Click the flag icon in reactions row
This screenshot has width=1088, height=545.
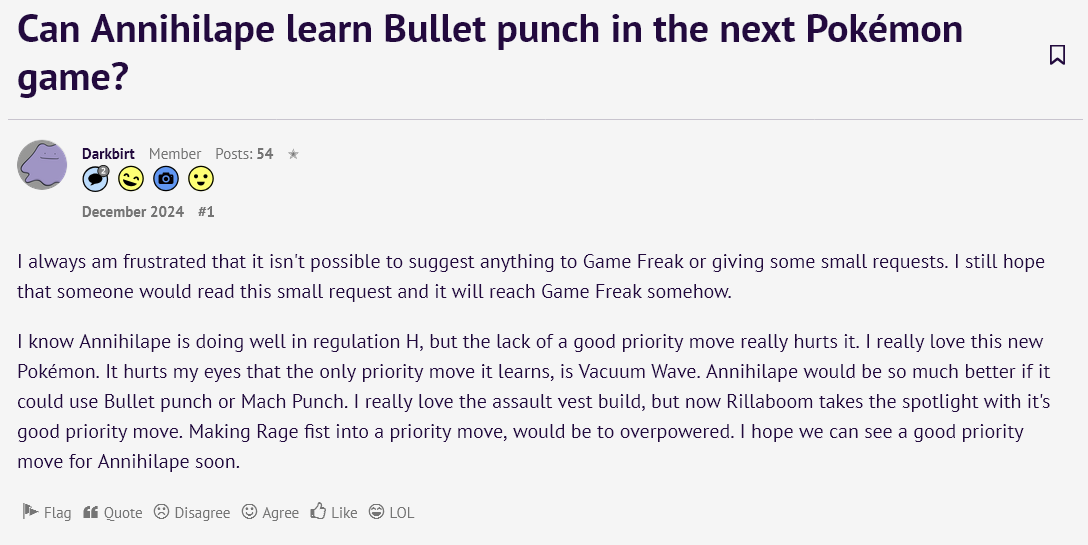[30, 512]
